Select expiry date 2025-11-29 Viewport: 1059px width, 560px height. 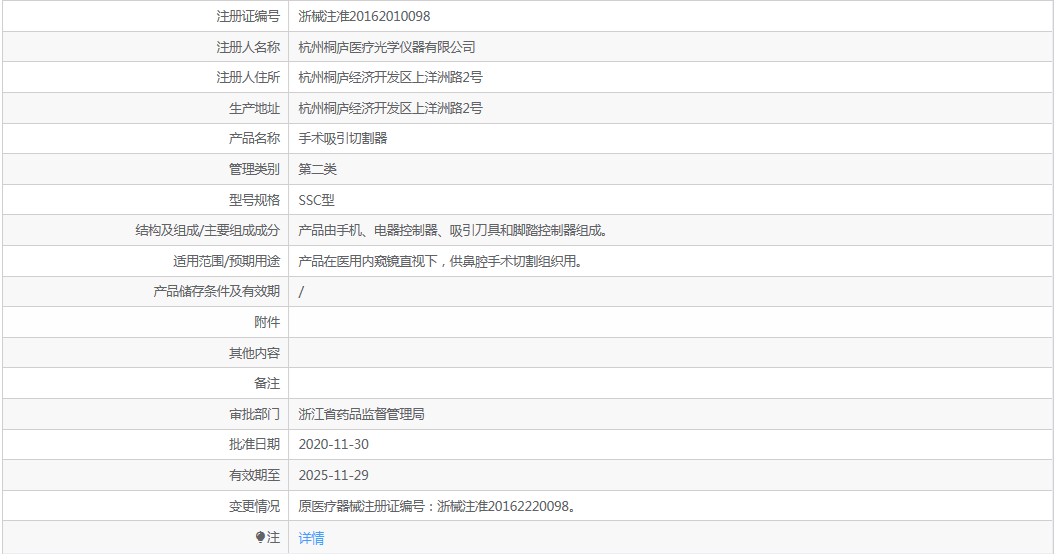coord(334,476)
